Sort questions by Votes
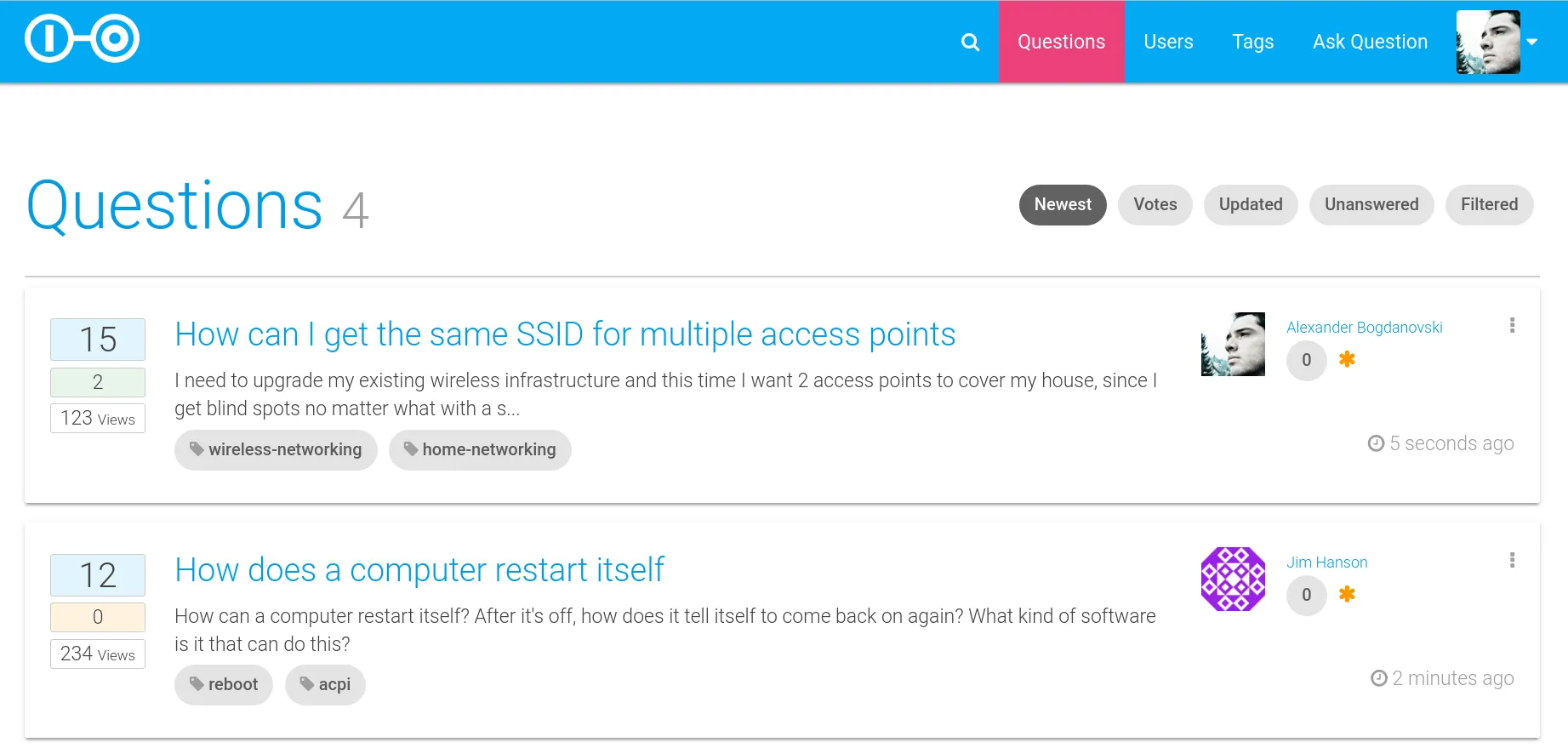1568x748 pixels. click(1155, 205)
